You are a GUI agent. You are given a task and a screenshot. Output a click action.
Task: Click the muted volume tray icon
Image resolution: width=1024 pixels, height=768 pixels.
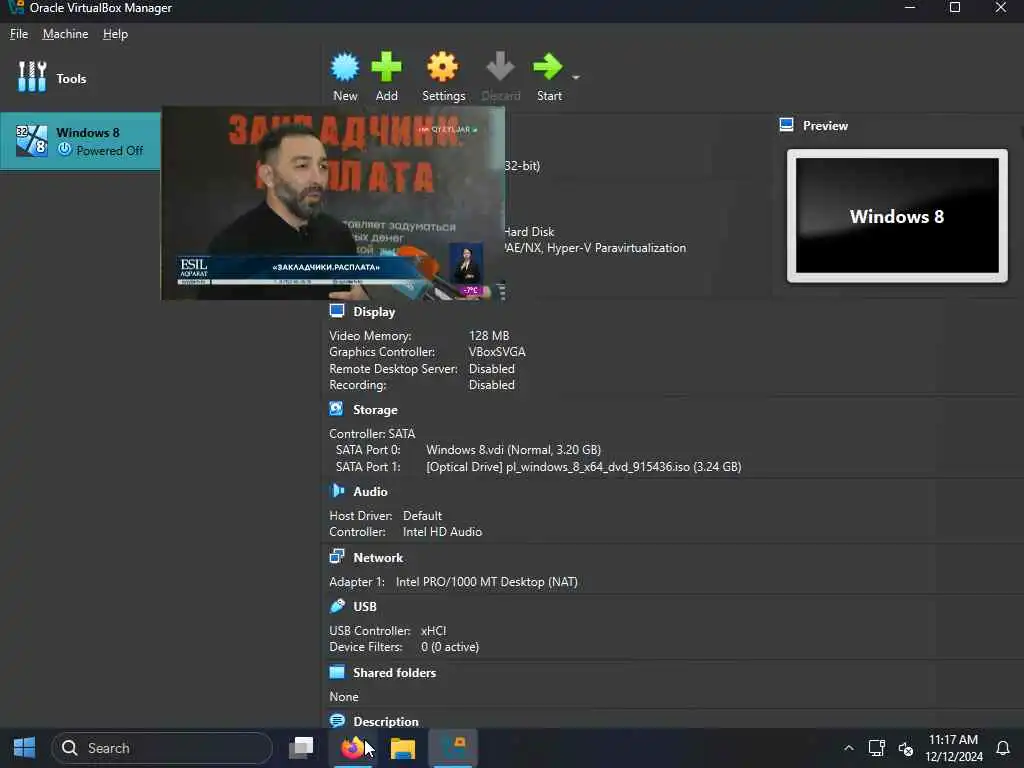(905, 748)
